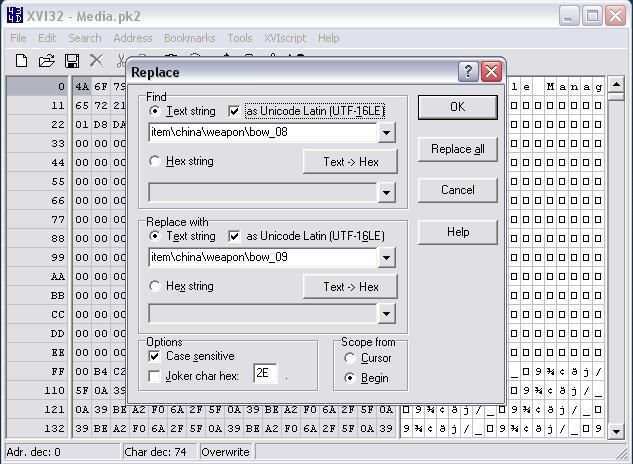Open the Tools menu
The width and height of the screenshot is (633, 464).
(x=240, y=38)
